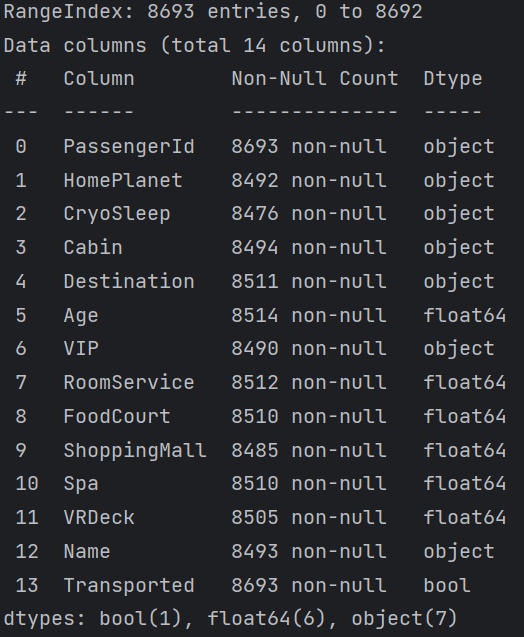Click the 'Data columns (total 14 columns)' text
Image resolution: width=524 pixels, height=637 pixels.
(195, 46)
